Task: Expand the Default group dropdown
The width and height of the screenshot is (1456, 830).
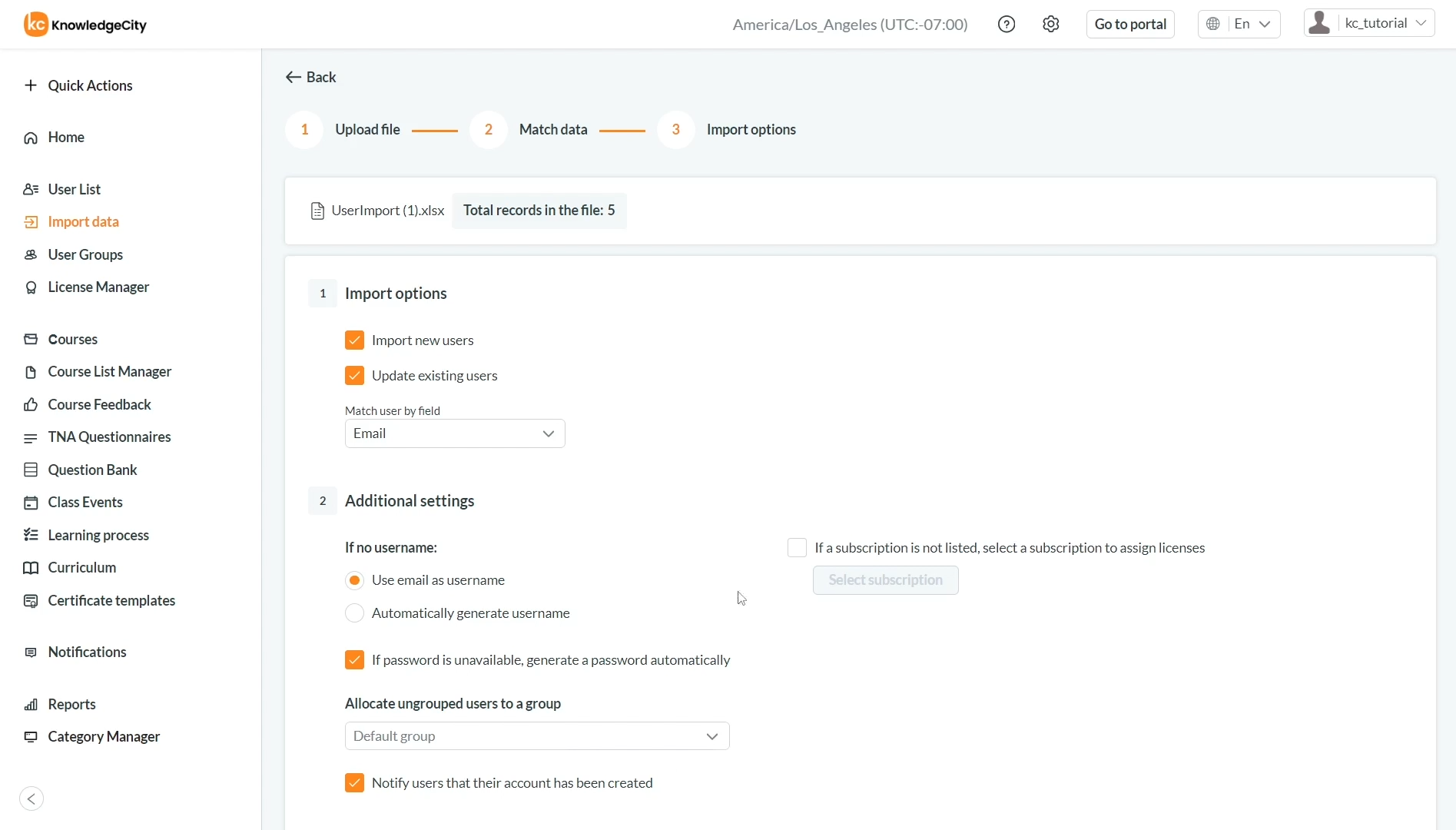Action: point(536,736)
